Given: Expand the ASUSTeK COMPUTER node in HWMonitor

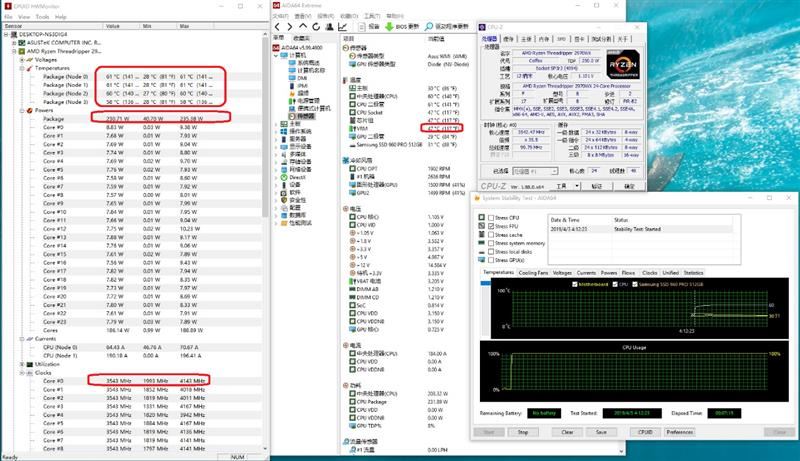Looking at the screenshot, I should pyautogui.click(x=14, y=43).
